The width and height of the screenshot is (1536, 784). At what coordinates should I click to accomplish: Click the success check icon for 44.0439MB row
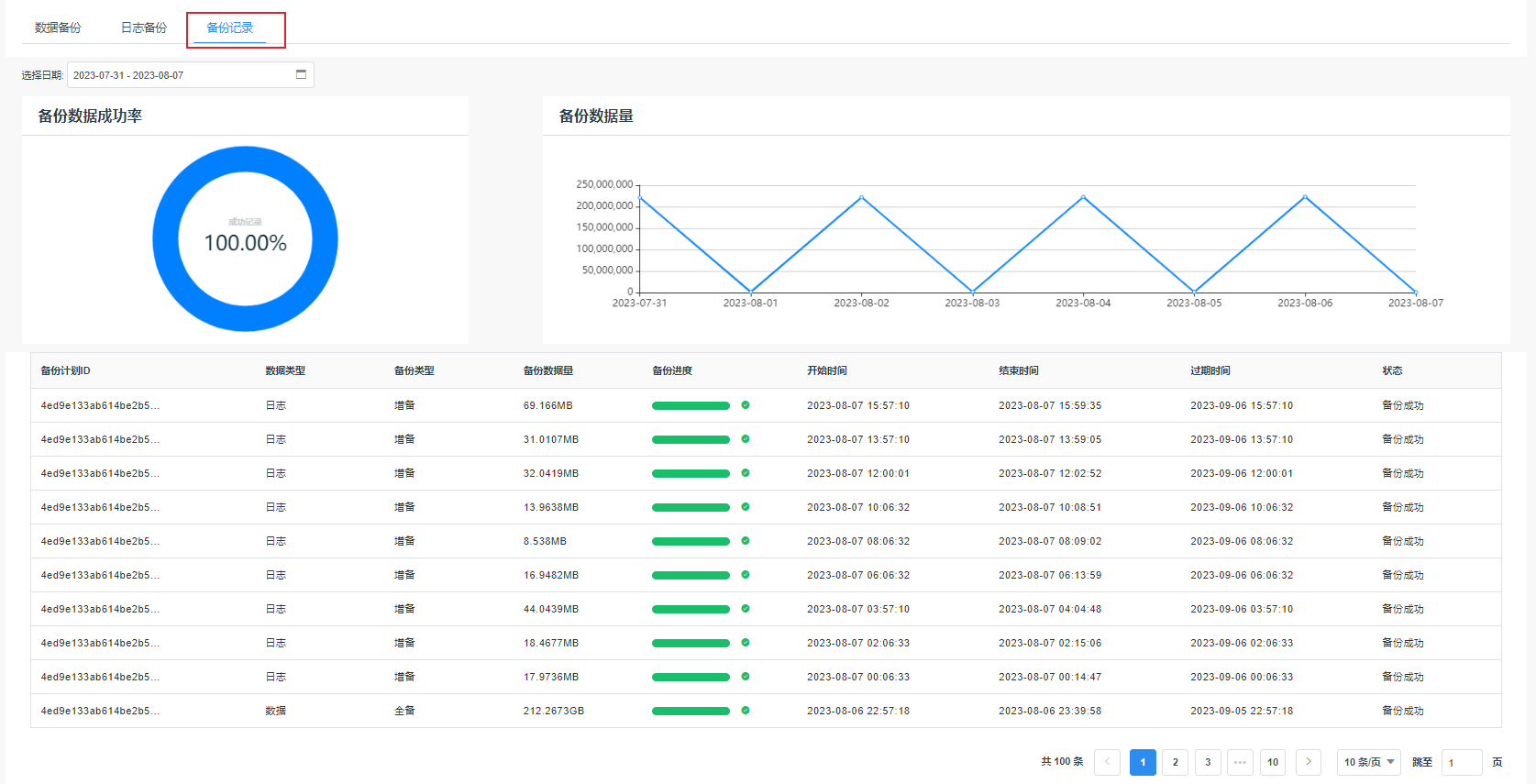tap(746, 608)
